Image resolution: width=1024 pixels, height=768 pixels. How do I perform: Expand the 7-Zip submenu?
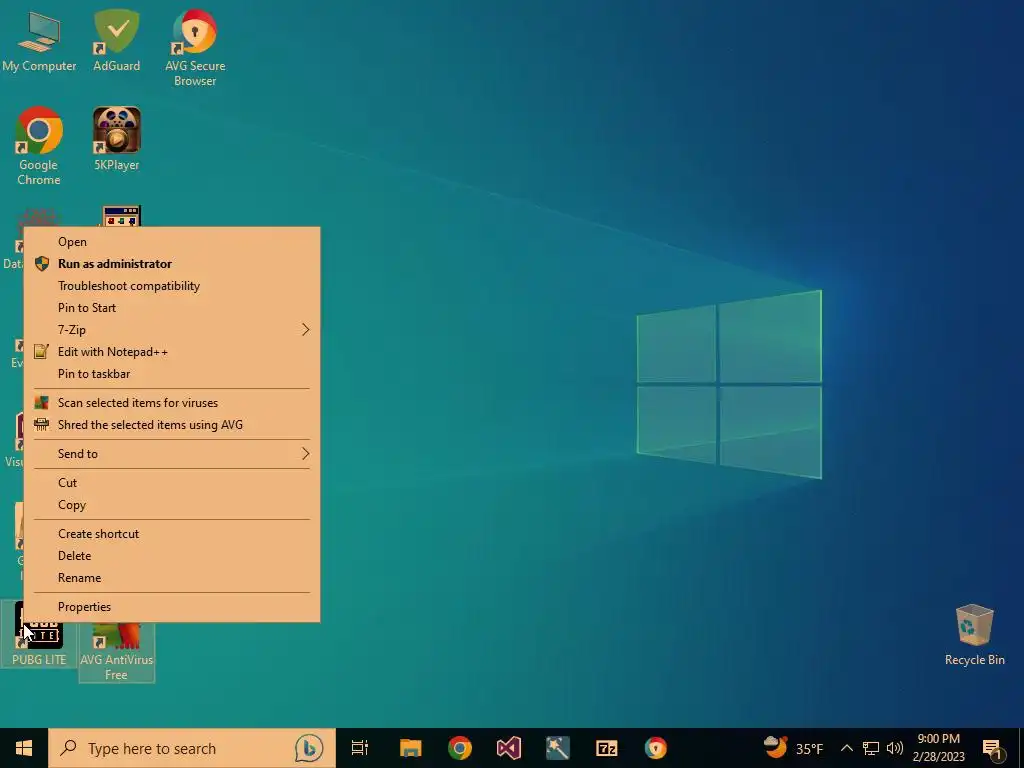point(172,330)
